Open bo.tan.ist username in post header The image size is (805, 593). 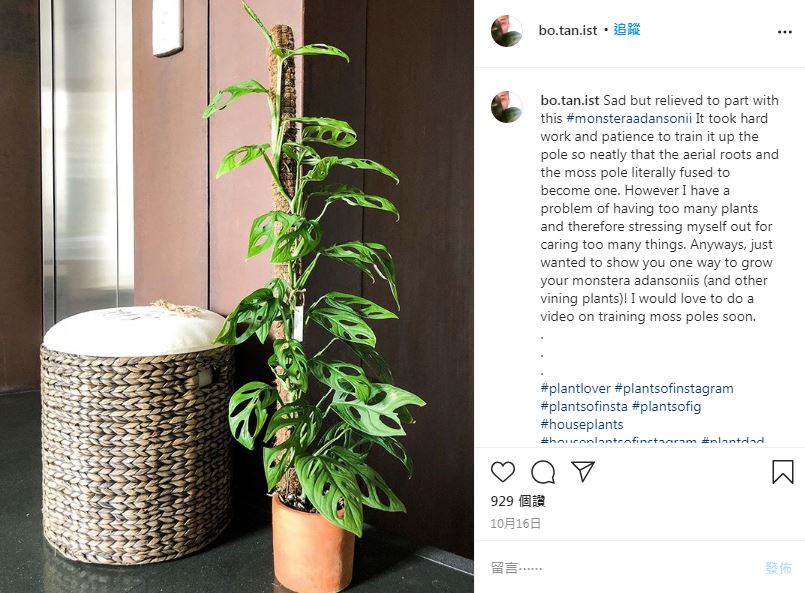(x=568, y=30)
